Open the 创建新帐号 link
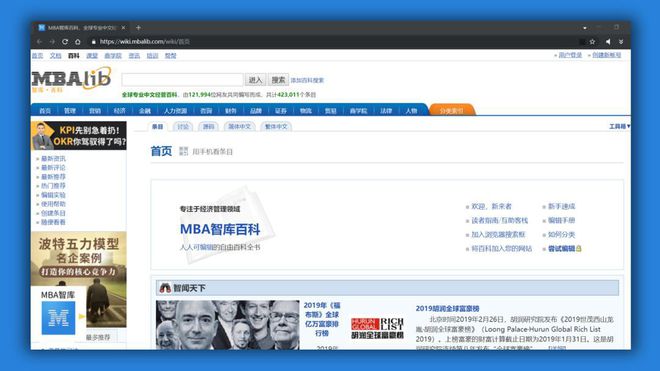This screenshot has width=660, height=371. [x=607, y=55]
